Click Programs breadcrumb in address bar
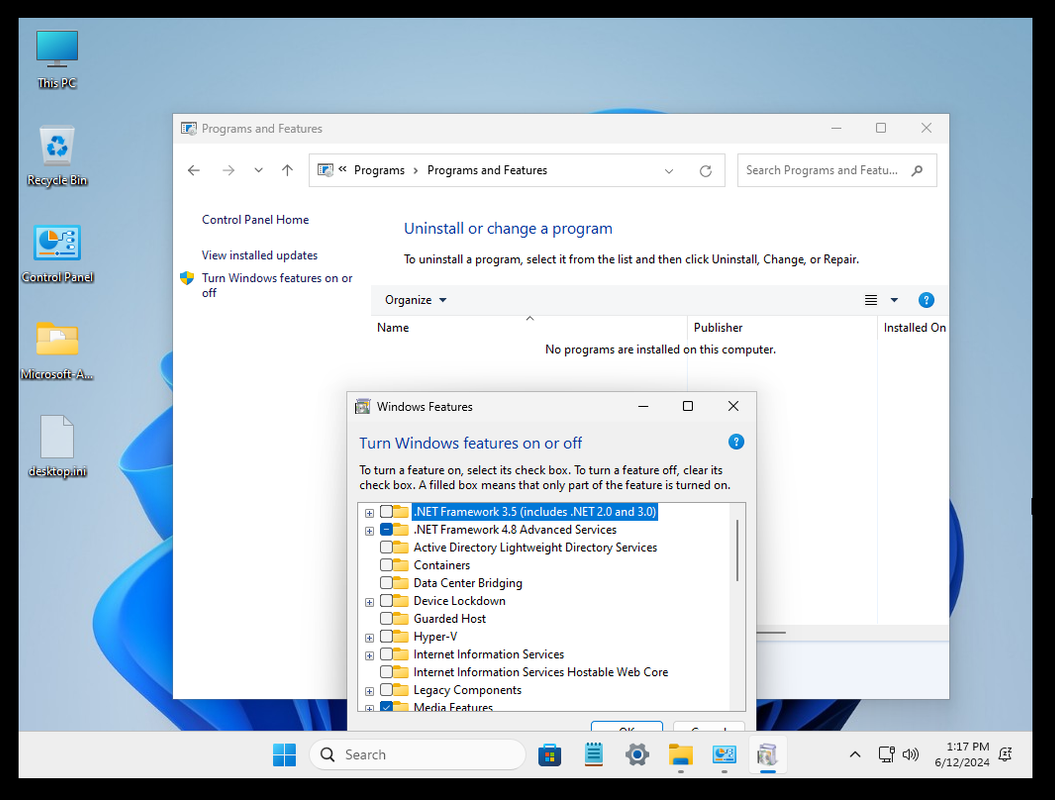Viewport: 1055px width, 800px height. coord(379,170)
